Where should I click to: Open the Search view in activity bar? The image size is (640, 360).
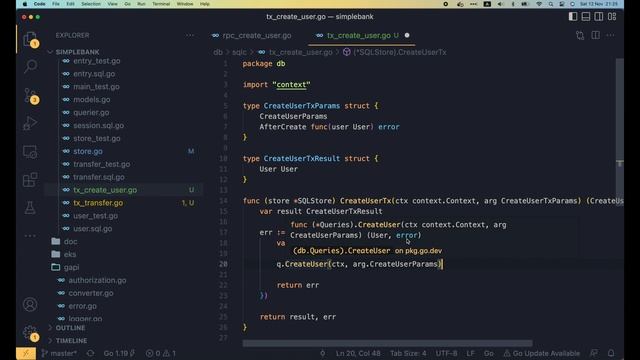point(30,66)
